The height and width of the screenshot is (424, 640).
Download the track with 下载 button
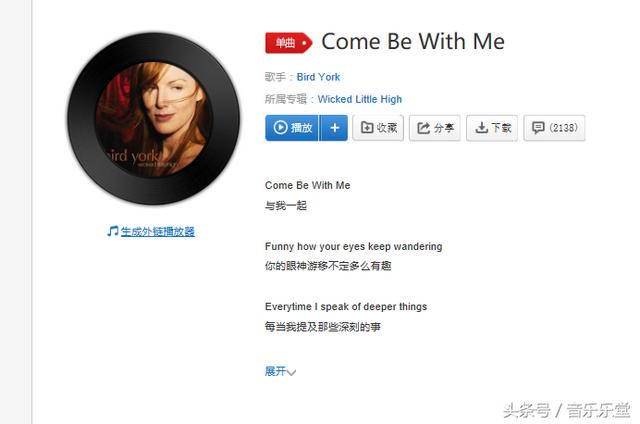click(492, 128)
